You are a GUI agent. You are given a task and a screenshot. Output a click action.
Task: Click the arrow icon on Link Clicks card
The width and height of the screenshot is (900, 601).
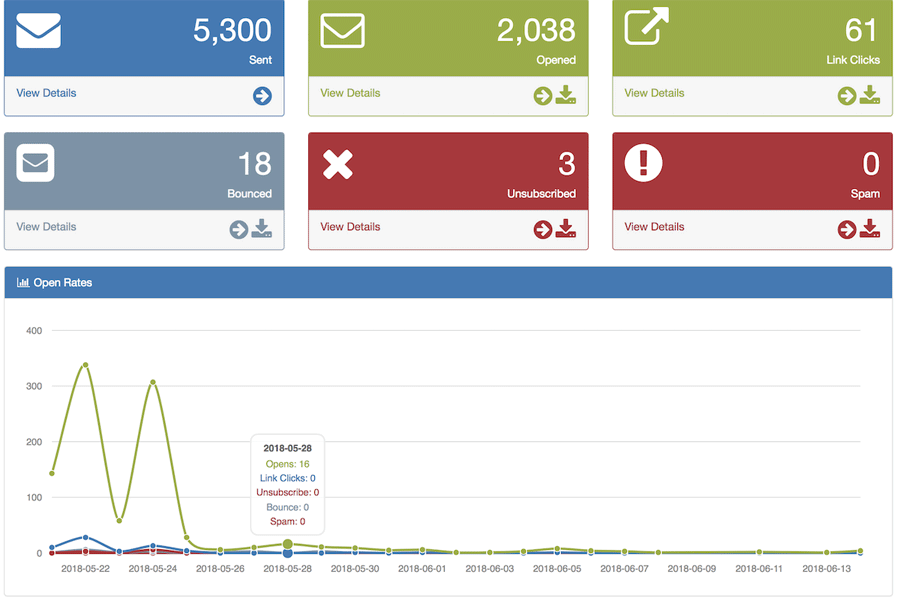(x=847, y=96)
